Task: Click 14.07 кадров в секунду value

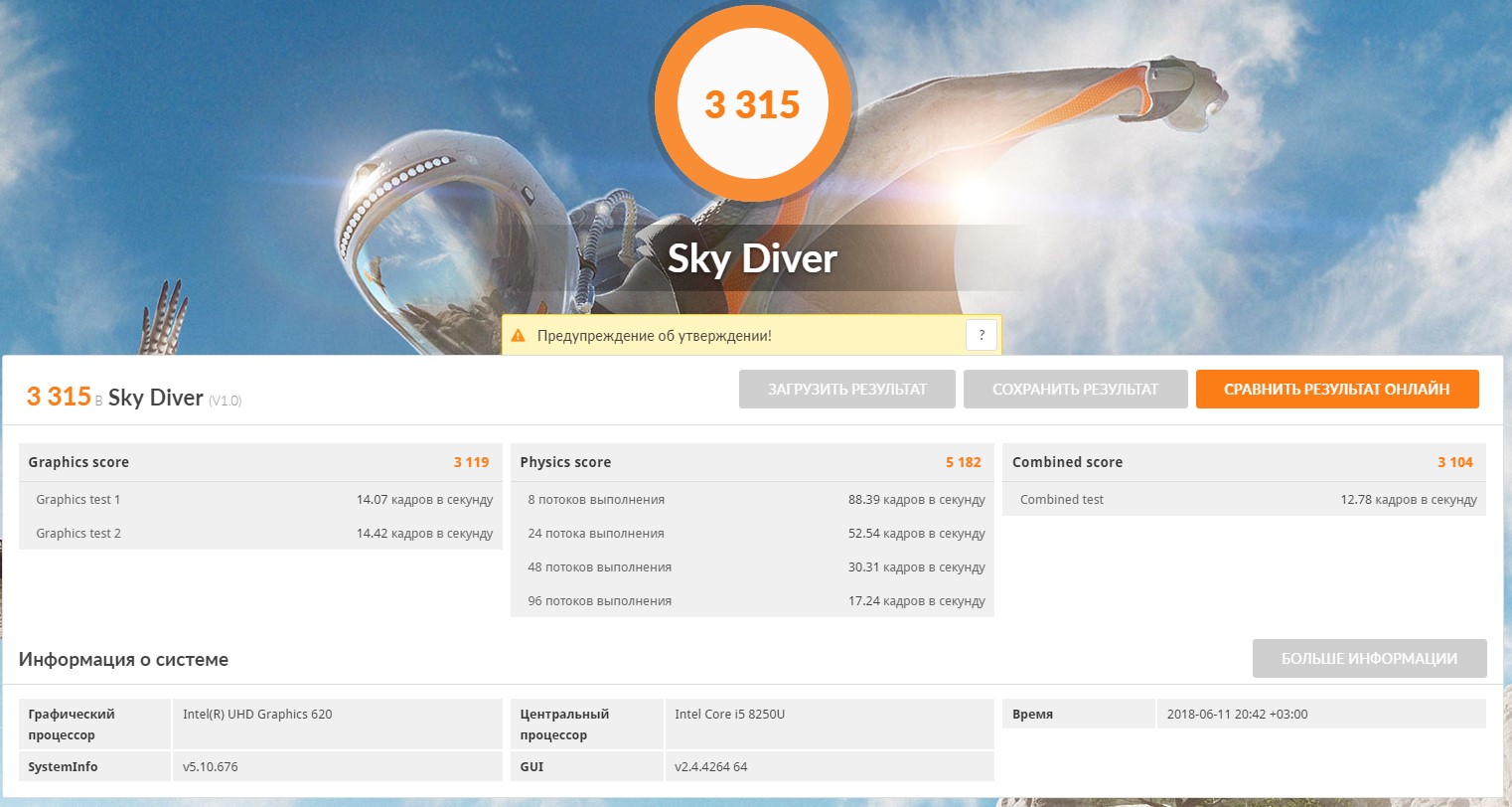Action: (x=424, y=500)
